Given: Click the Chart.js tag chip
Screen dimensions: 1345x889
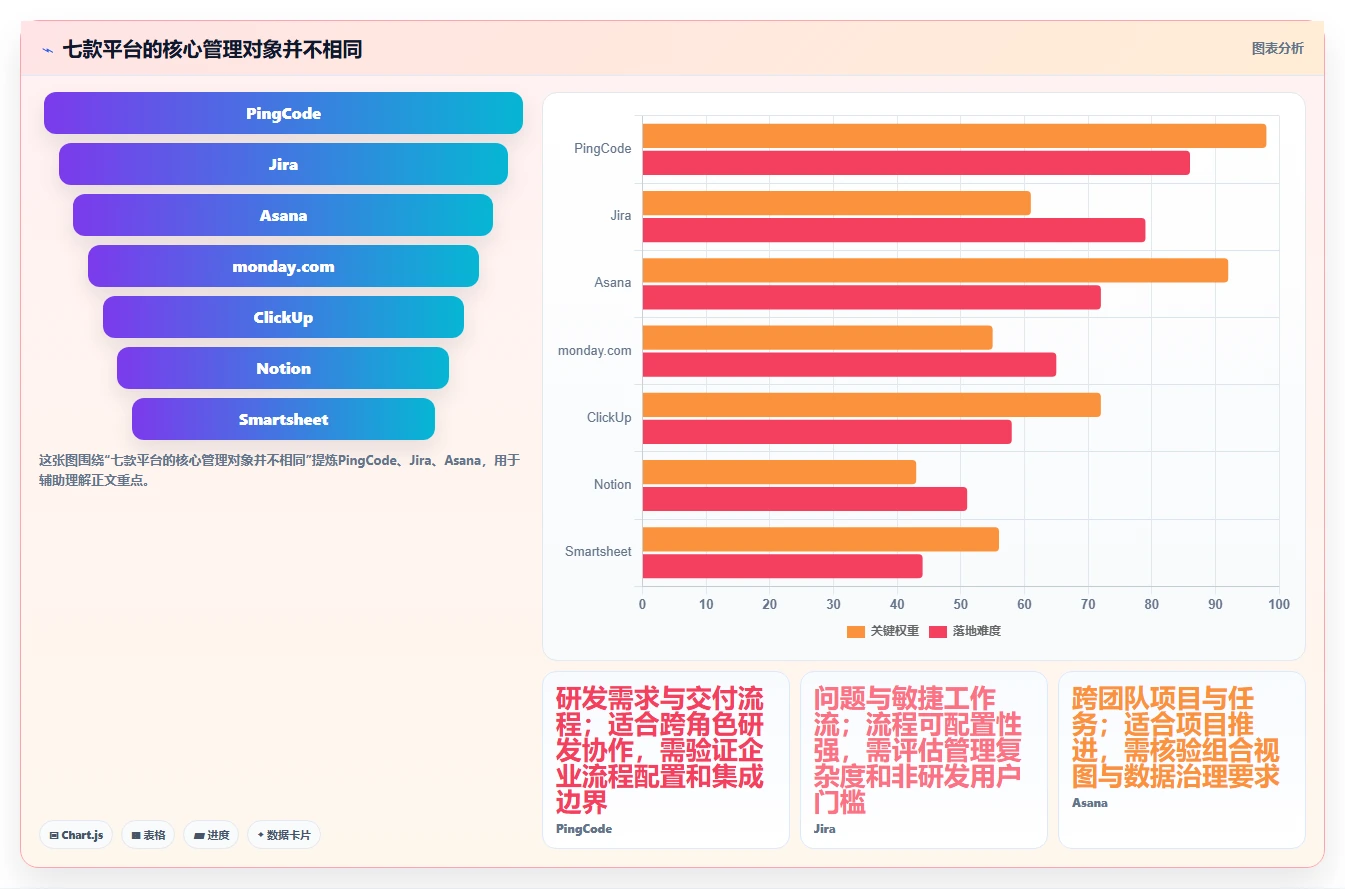Looking at the screenshot, I should [76, 835].
